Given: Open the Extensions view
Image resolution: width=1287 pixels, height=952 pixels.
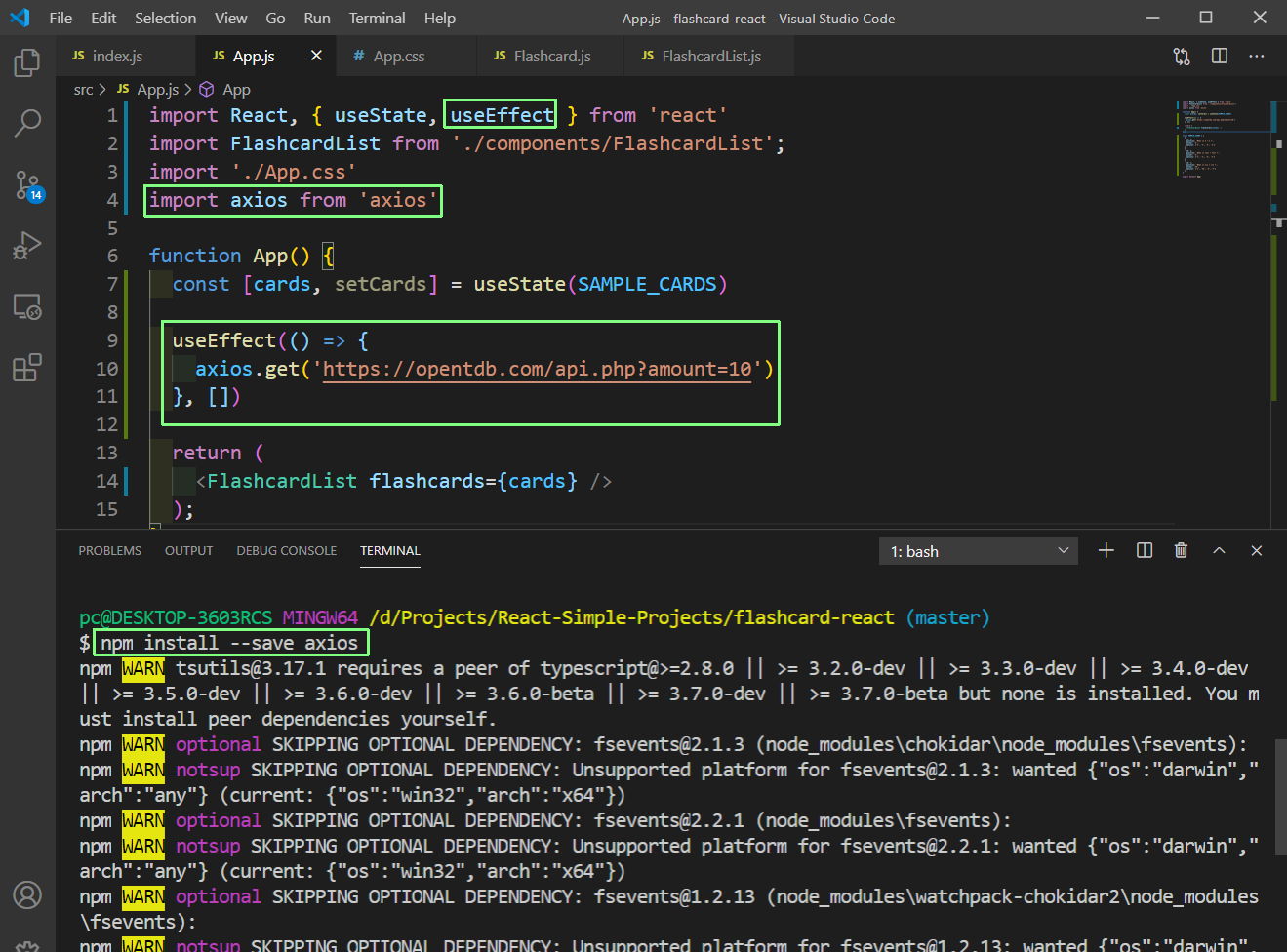Looking at the screenshot, I should (27, 368).
